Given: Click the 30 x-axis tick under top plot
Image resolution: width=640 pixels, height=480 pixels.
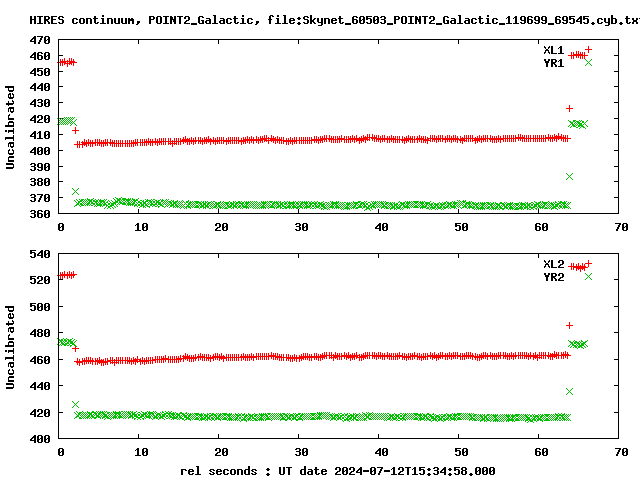Looking at the screenshot, I should [x=301, y=227].
